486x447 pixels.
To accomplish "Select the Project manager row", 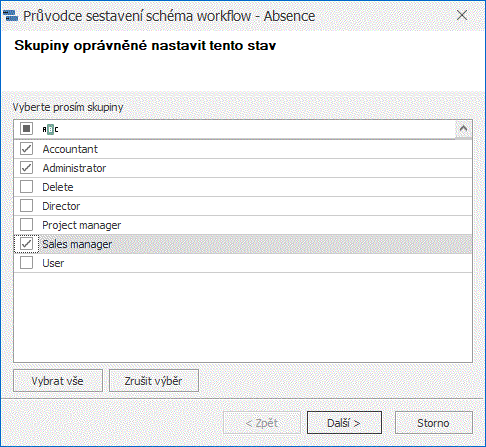I will coord(243,225).
